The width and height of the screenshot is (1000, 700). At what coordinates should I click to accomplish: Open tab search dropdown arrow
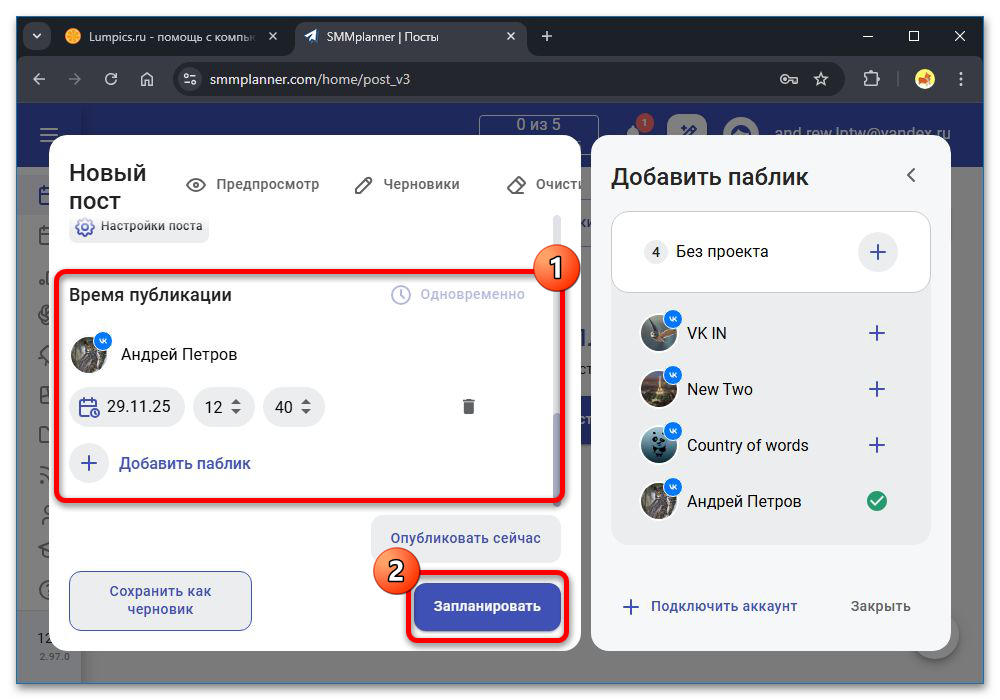tap(37, 36)
